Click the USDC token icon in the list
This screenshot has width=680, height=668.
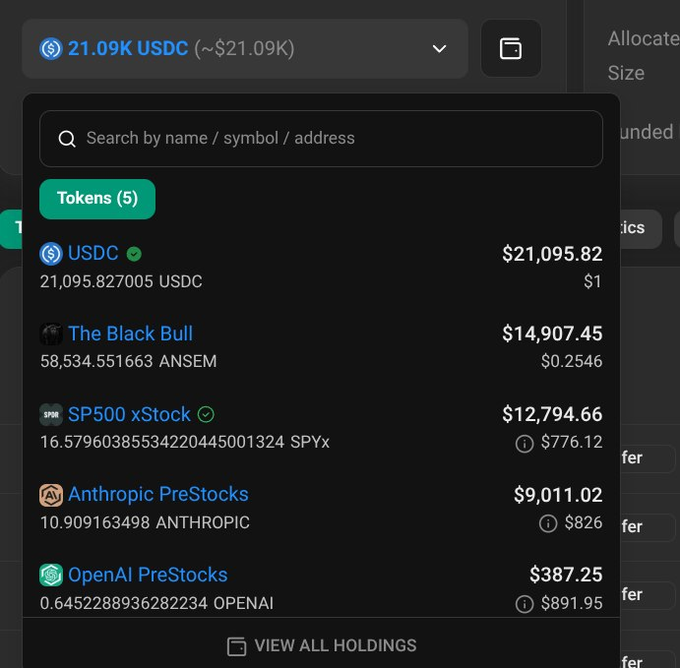51,253
